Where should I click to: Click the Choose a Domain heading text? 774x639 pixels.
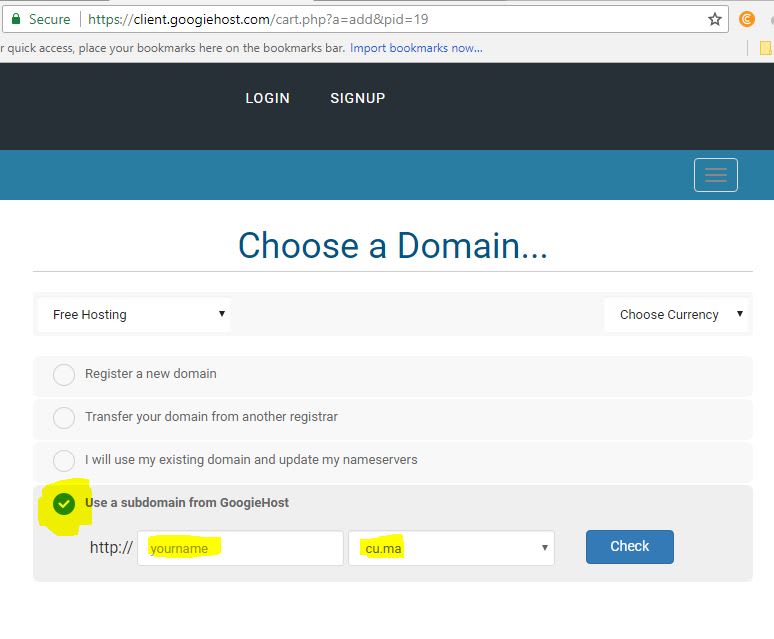pos(393,245)
